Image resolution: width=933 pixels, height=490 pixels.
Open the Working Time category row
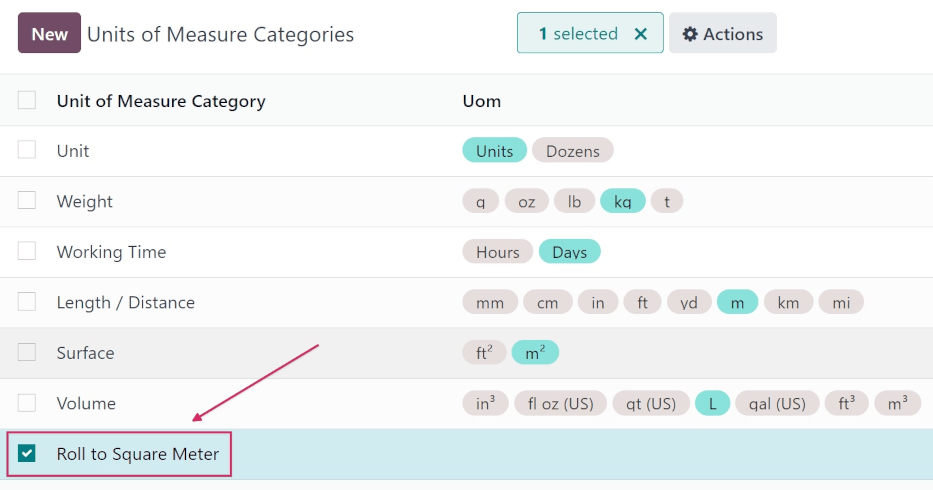click(x=111, y=252)
